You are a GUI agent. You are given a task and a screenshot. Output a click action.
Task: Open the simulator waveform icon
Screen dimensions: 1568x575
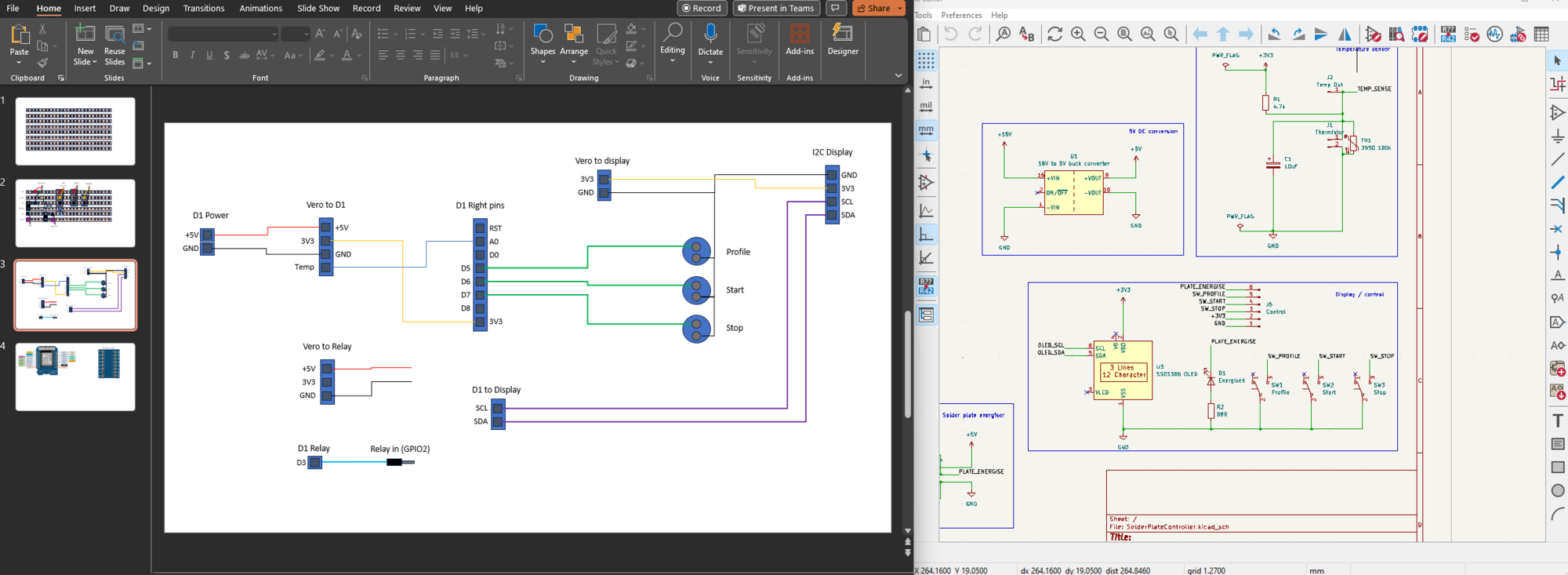1495,34
